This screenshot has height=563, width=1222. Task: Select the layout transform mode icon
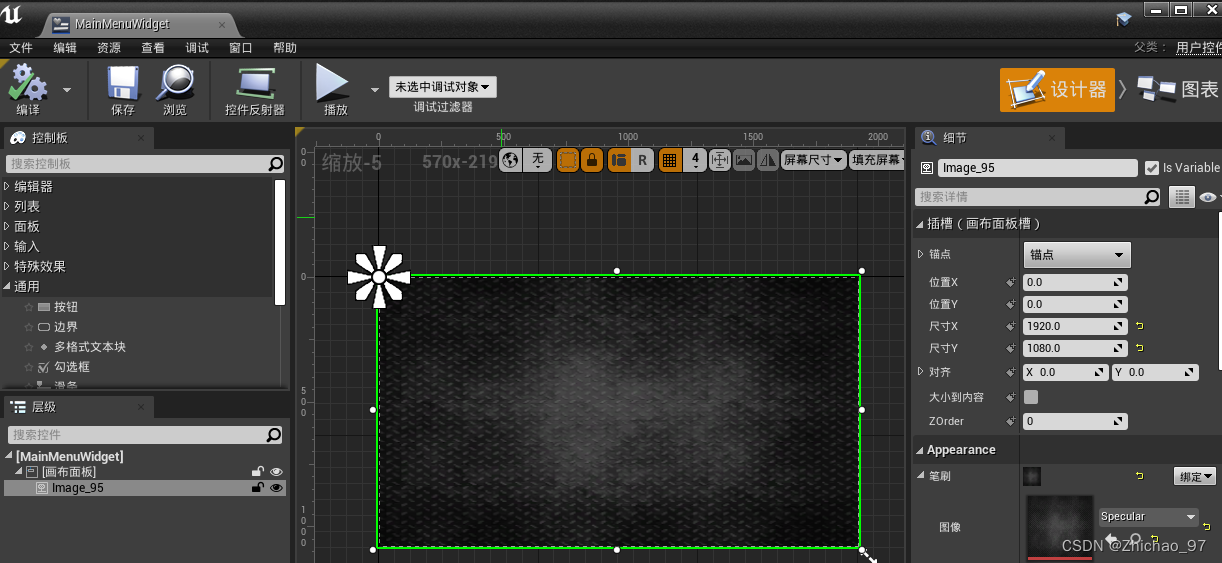point(619,160)
